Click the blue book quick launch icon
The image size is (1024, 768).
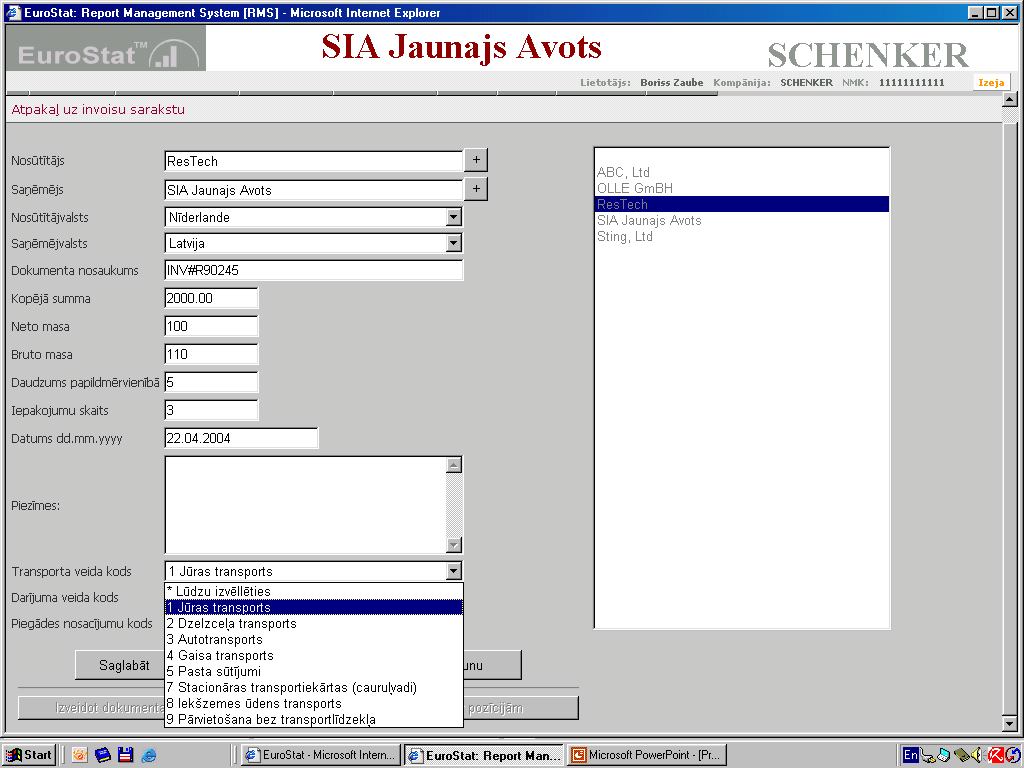pos(103,755)
